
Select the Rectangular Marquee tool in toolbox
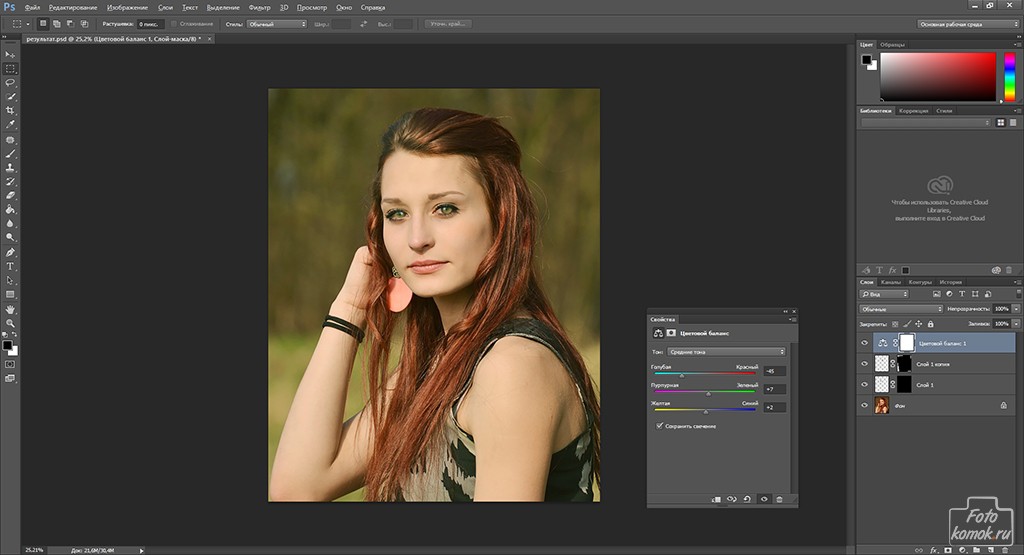[x=10, y=69]
